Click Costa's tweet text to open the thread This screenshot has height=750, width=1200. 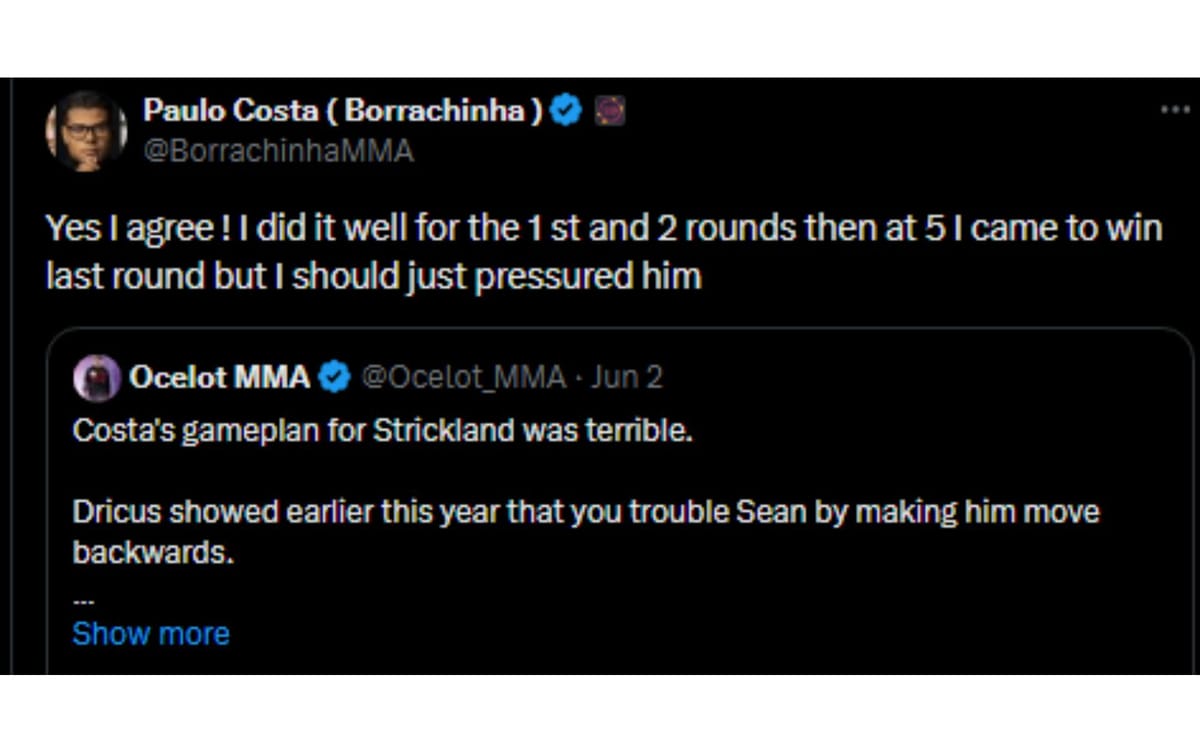point(600,228)
